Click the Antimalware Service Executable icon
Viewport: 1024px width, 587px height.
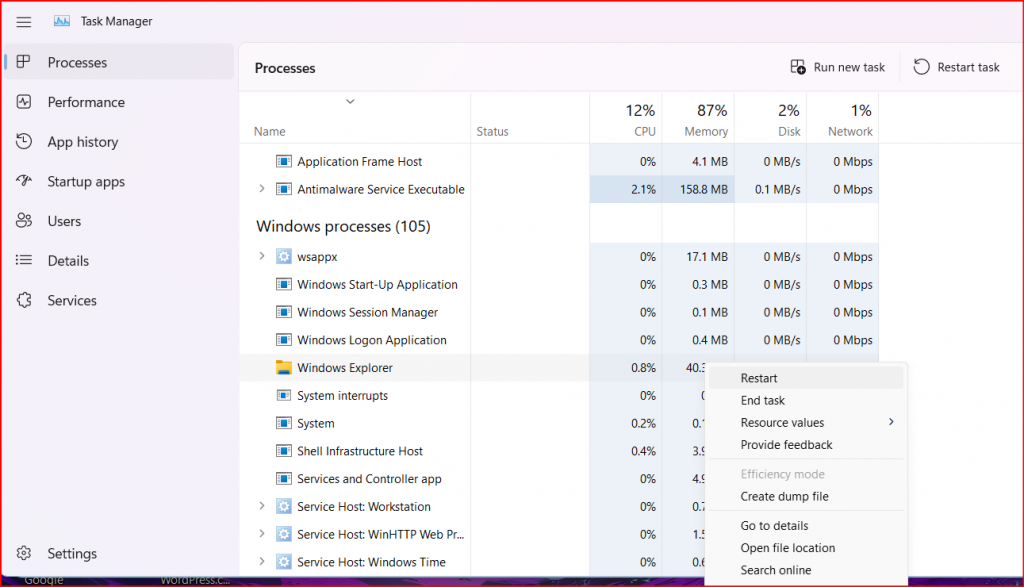(283, 189)
